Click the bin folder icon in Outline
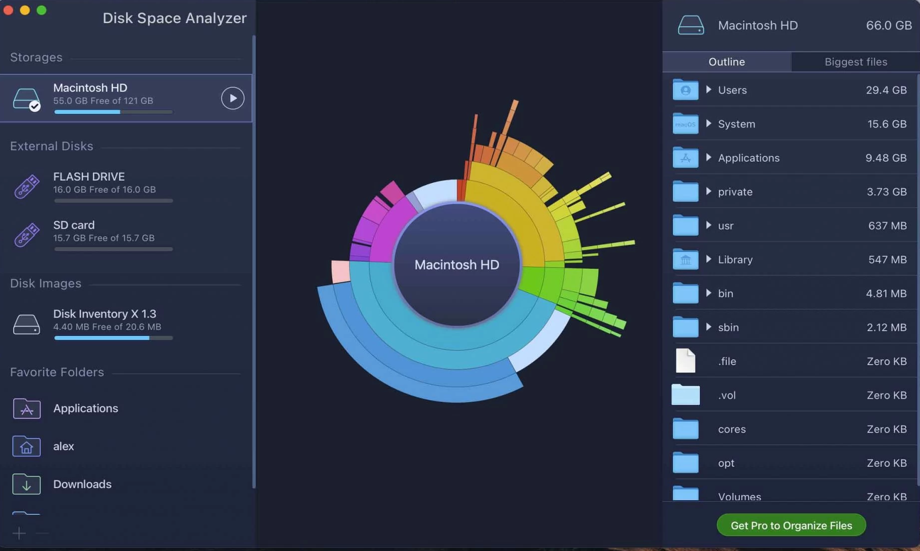The height and width of the screenshot is (551, 920). coord(685,293)
